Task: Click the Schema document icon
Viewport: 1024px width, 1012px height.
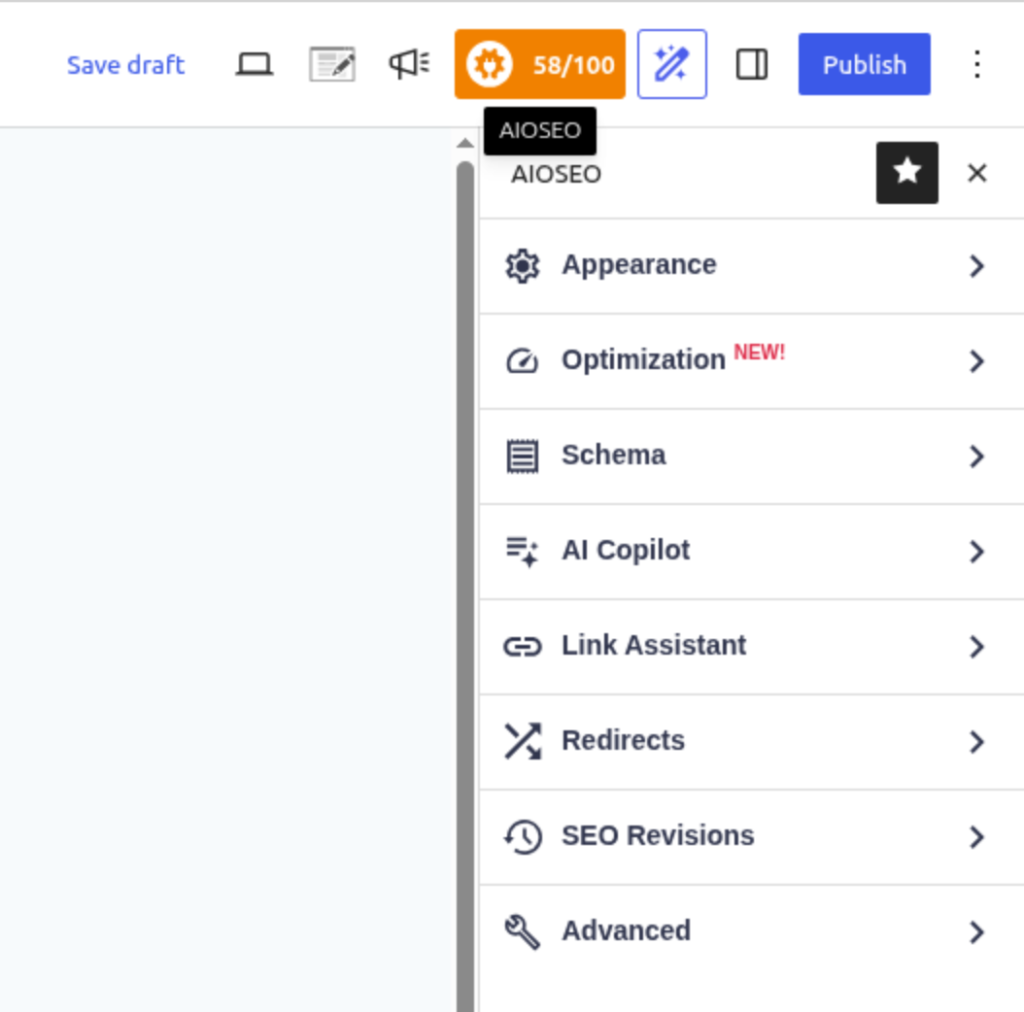Action: click(x=522, y=456)
